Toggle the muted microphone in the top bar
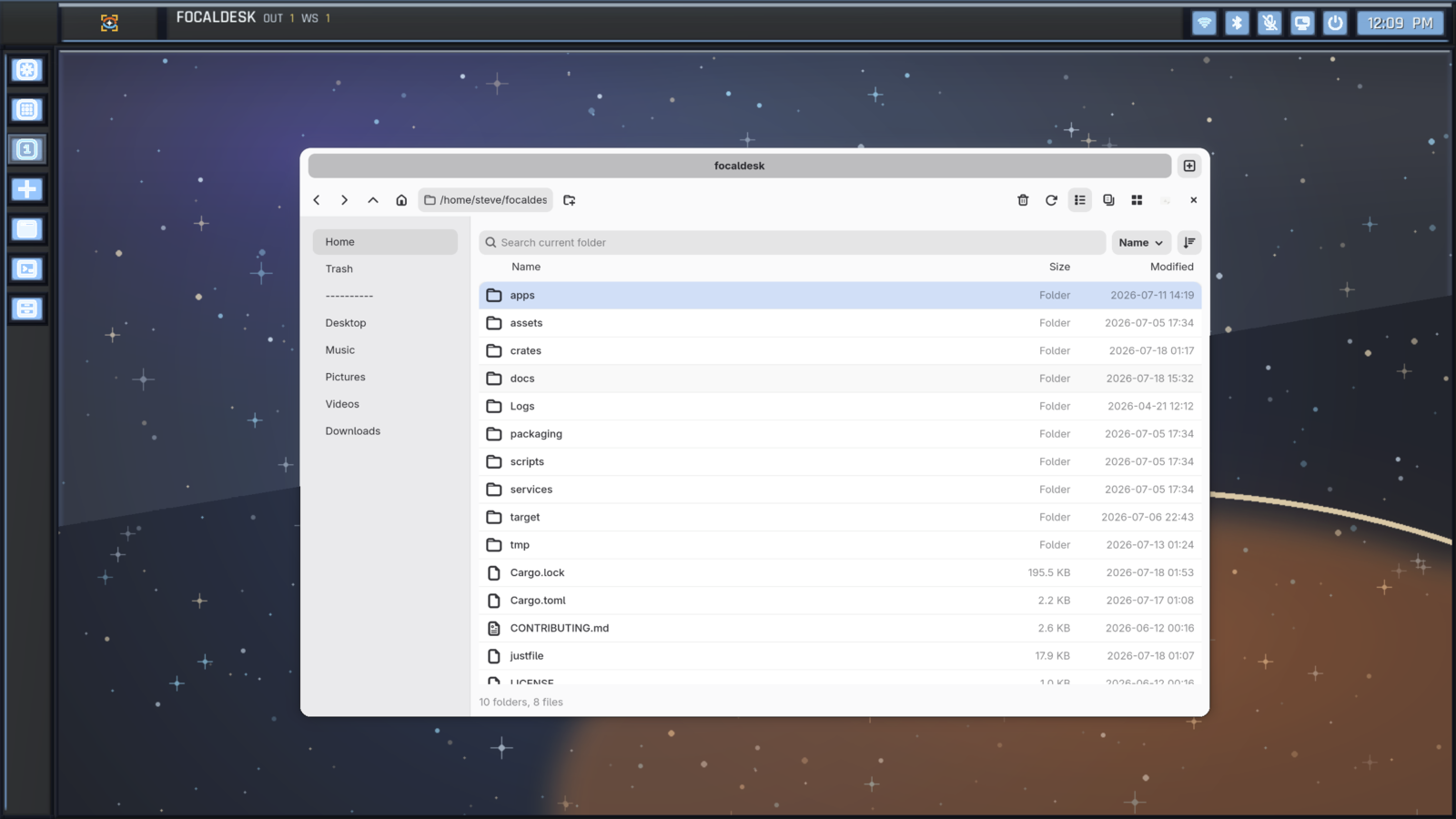 click(1269, 23)
